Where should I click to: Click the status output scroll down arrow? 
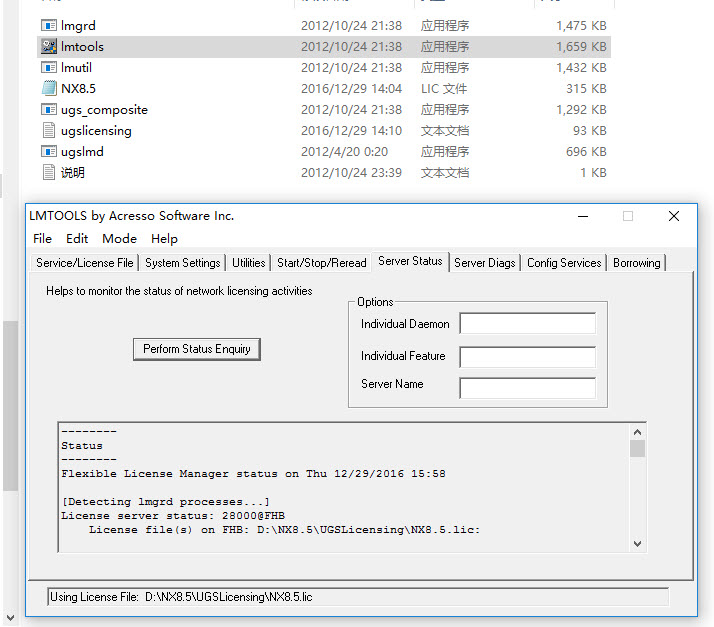click(638, 544)
